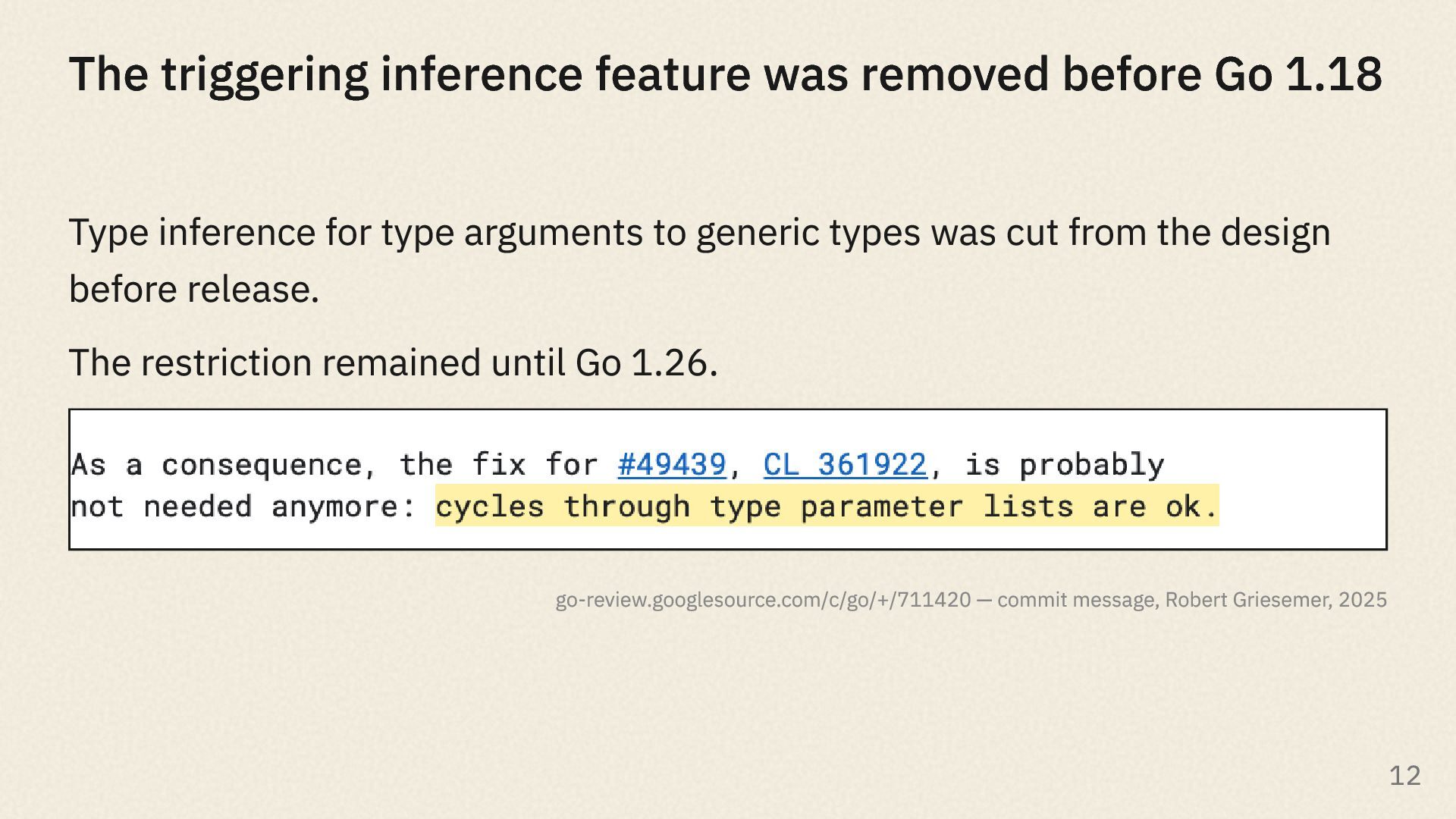Click 'Go 1.26.' in the body text
The width and height of the screenshot is (1456, 819).
click(646, 362)
